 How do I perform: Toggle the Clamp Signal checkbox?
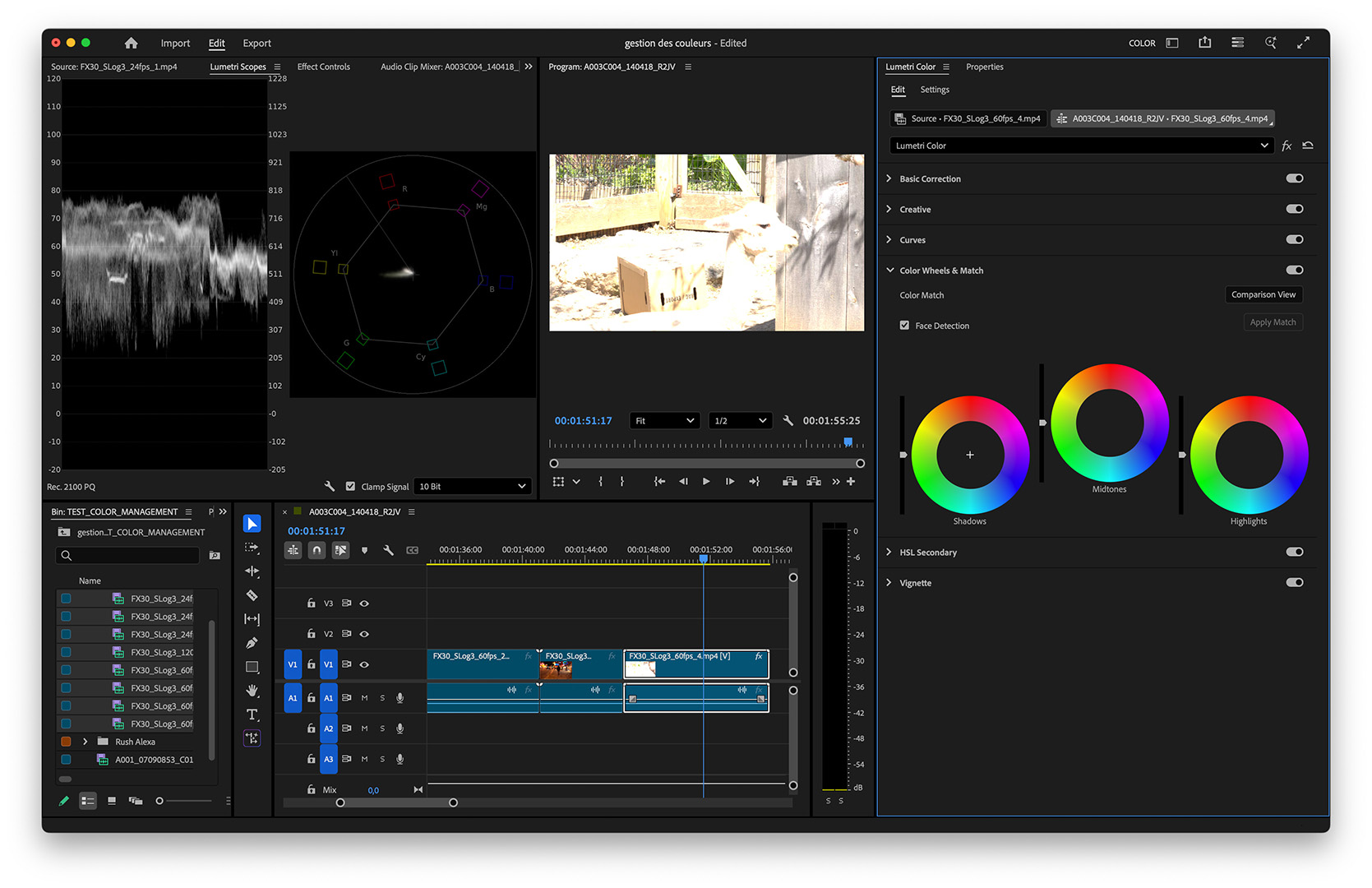point(351,486)
